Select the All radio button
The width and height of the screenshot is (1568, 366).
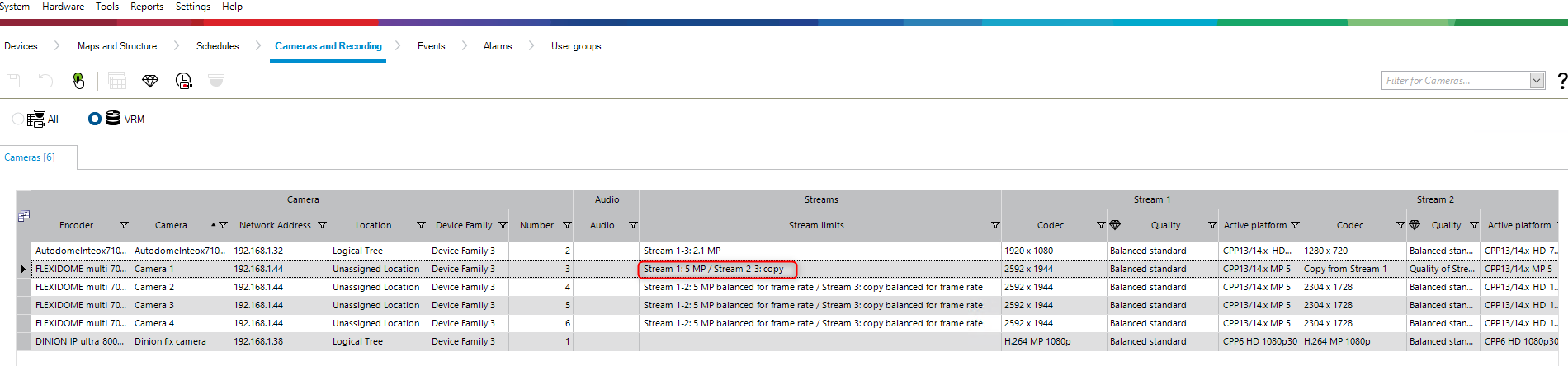(18, 120)
